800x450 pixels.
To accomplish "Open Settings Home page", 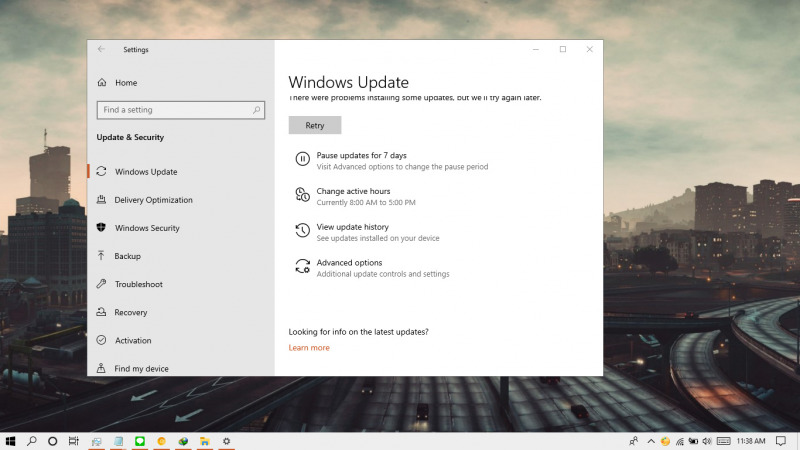I will point(126,83).
